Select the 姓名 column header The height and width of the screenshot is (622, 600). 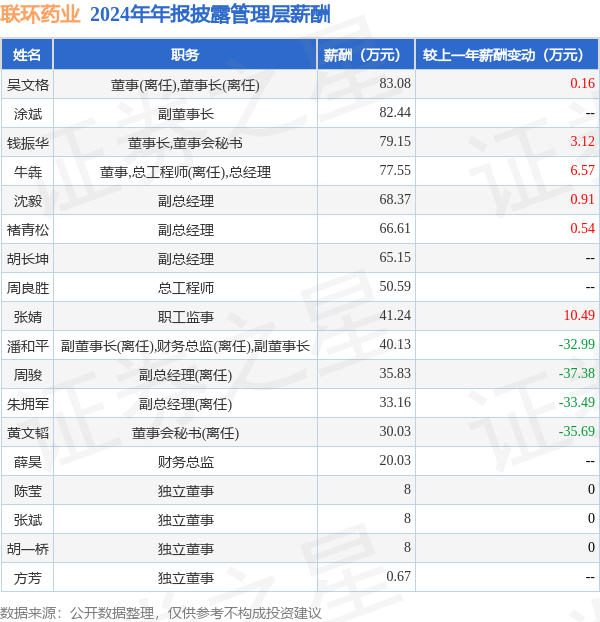pos(27,55)
